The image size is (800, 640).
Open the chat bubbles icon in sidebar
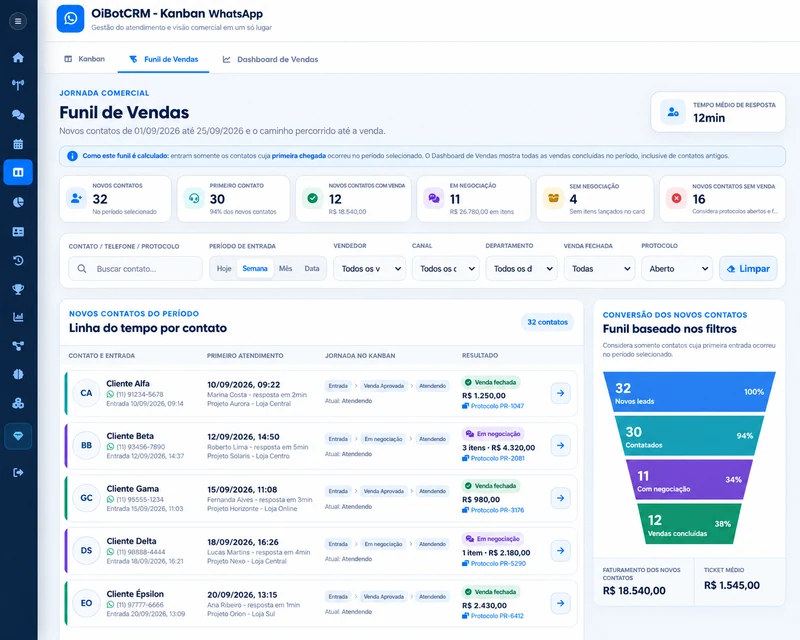click(x=18, y=115)
